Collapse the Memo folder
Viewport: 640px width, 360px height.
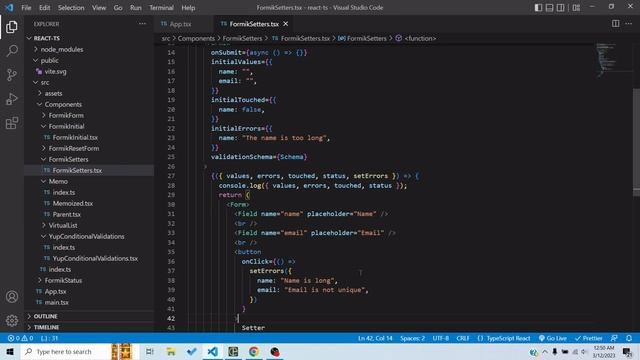point(89,181)
